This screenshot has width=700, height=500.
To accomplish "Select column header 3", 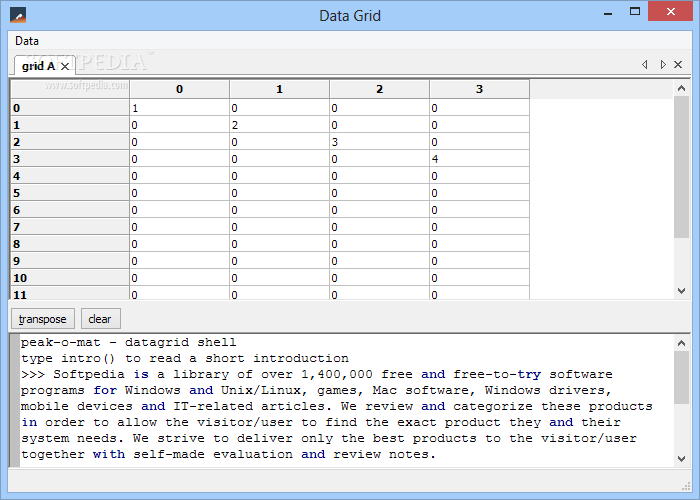I will 479,89.
